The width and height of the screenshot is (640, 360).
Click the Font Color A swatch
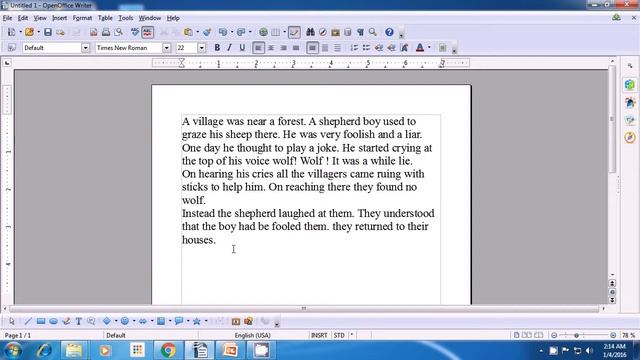(420, 48)
